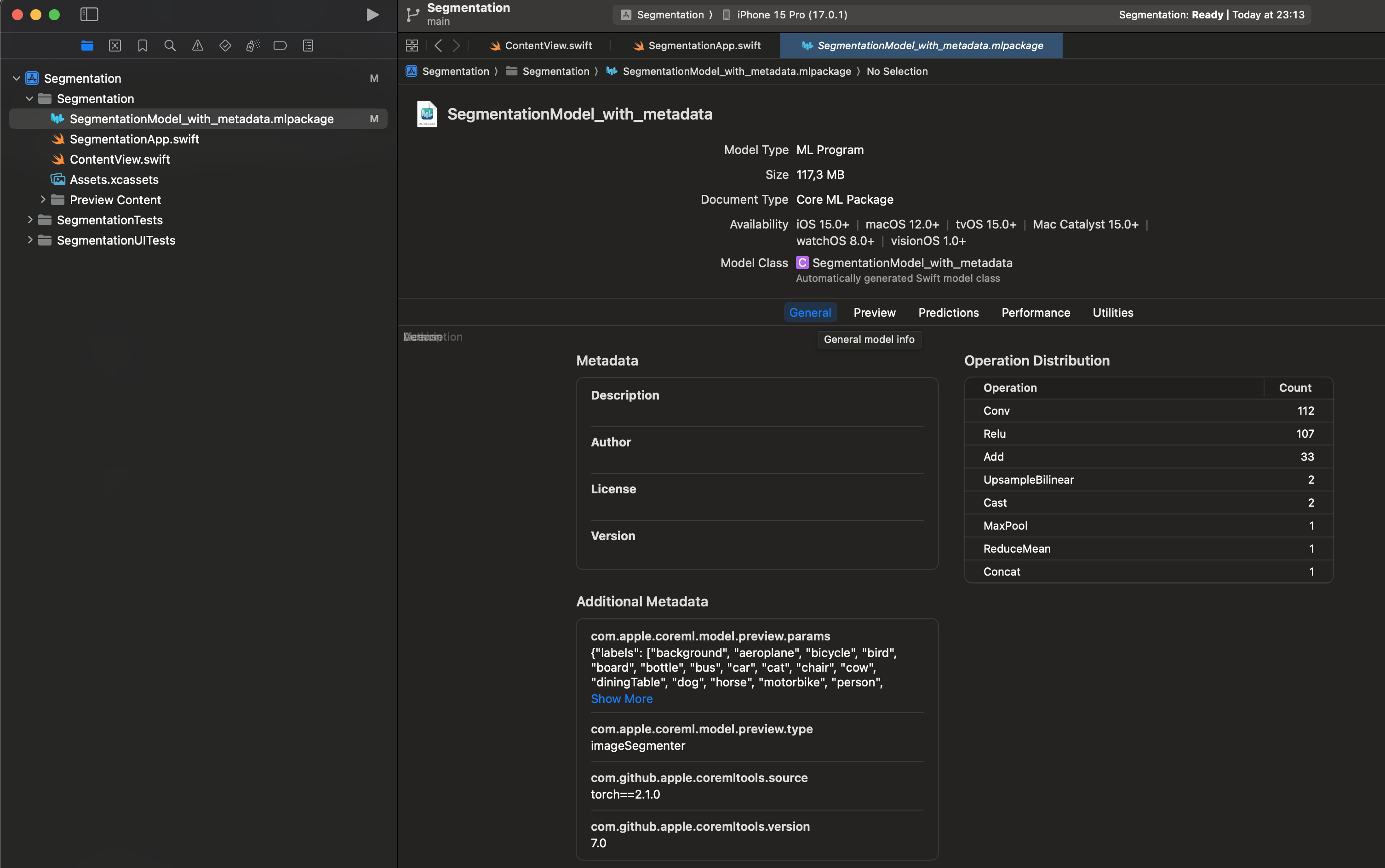Click the imageSegmenter preview type value
Screen dimensions: 1385x868
pos(637,746)
